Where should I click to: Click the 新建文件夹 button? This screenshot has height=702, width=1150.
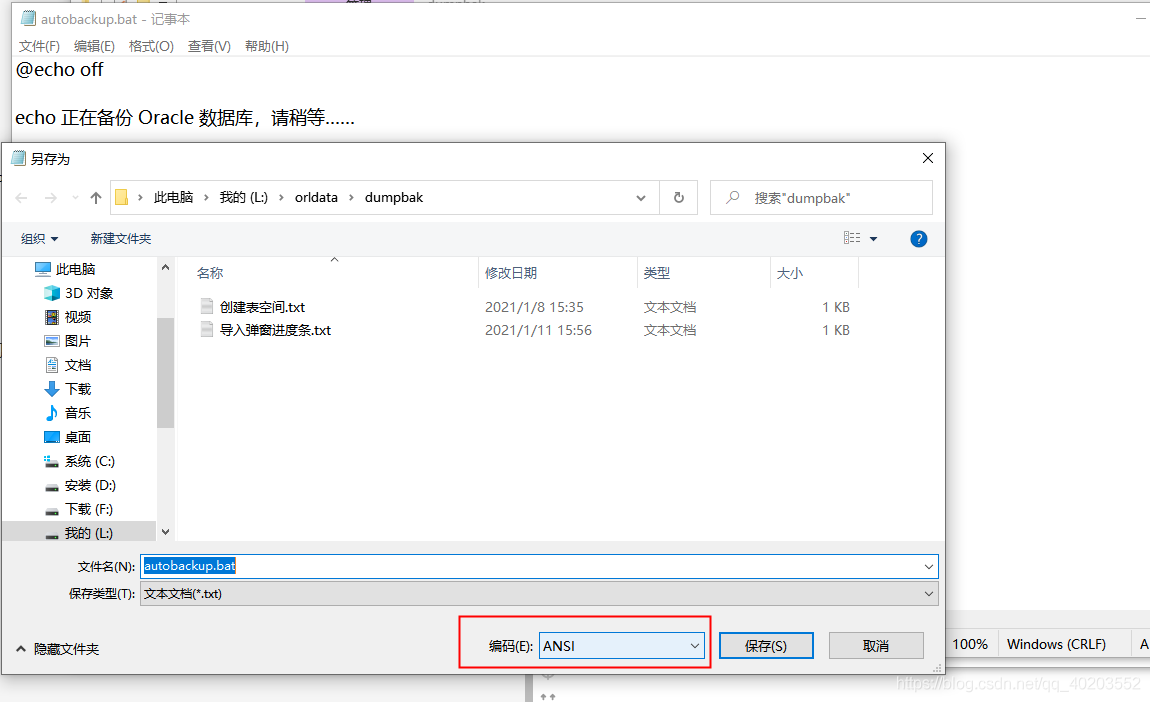120,238
